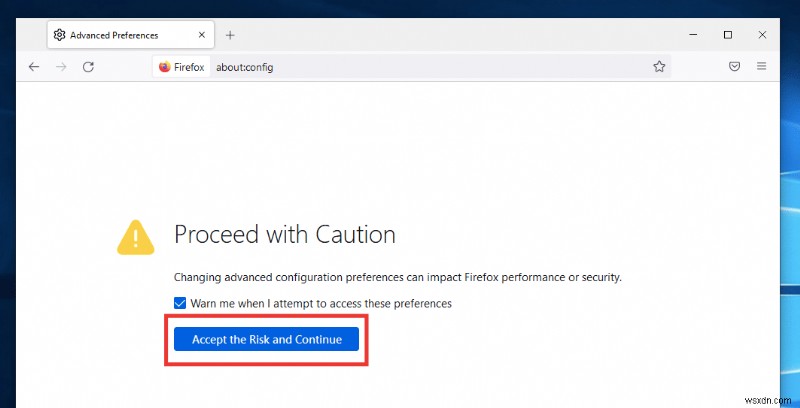
Task: Click the yellow warning triangle icon
Action: (x=134, y=236)
